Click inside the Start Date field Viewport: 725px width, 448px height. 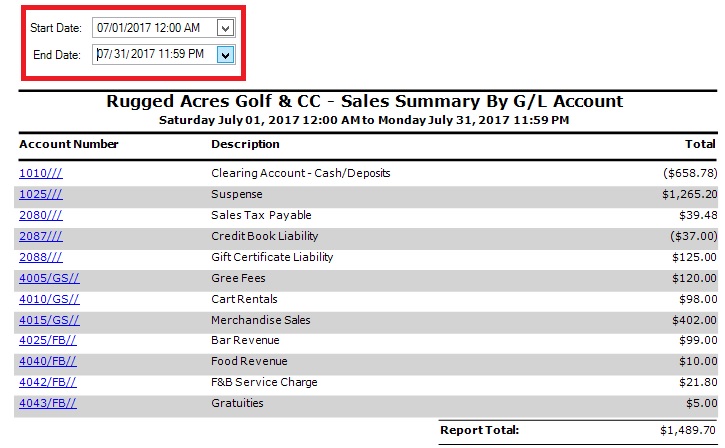pos(153,28)
